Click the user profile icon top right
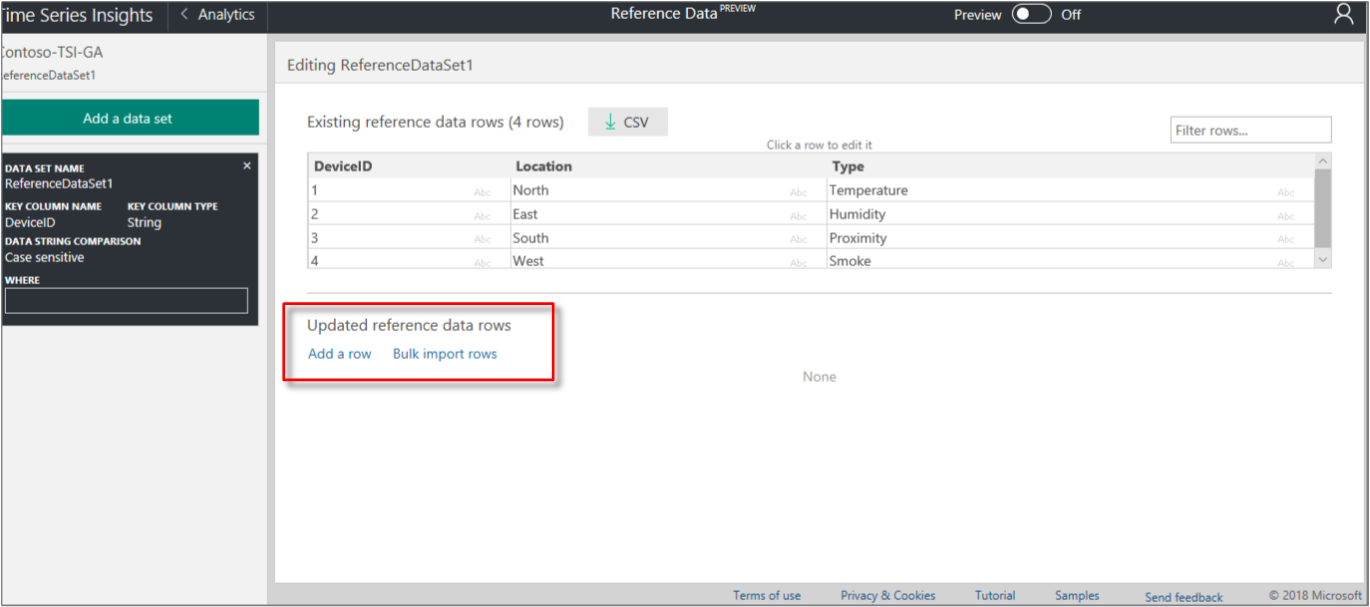Viewport: 1370px width, 607px height. pyautogui.click(x=1343, y=14)
